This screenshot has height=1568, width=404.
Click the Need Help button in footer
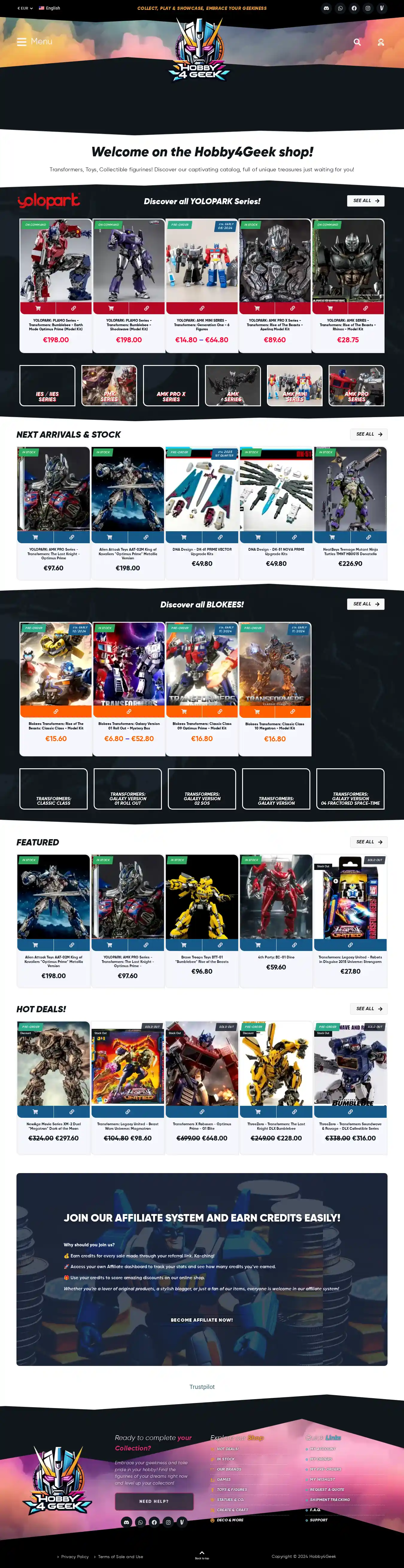click(x=154, y=1500)
